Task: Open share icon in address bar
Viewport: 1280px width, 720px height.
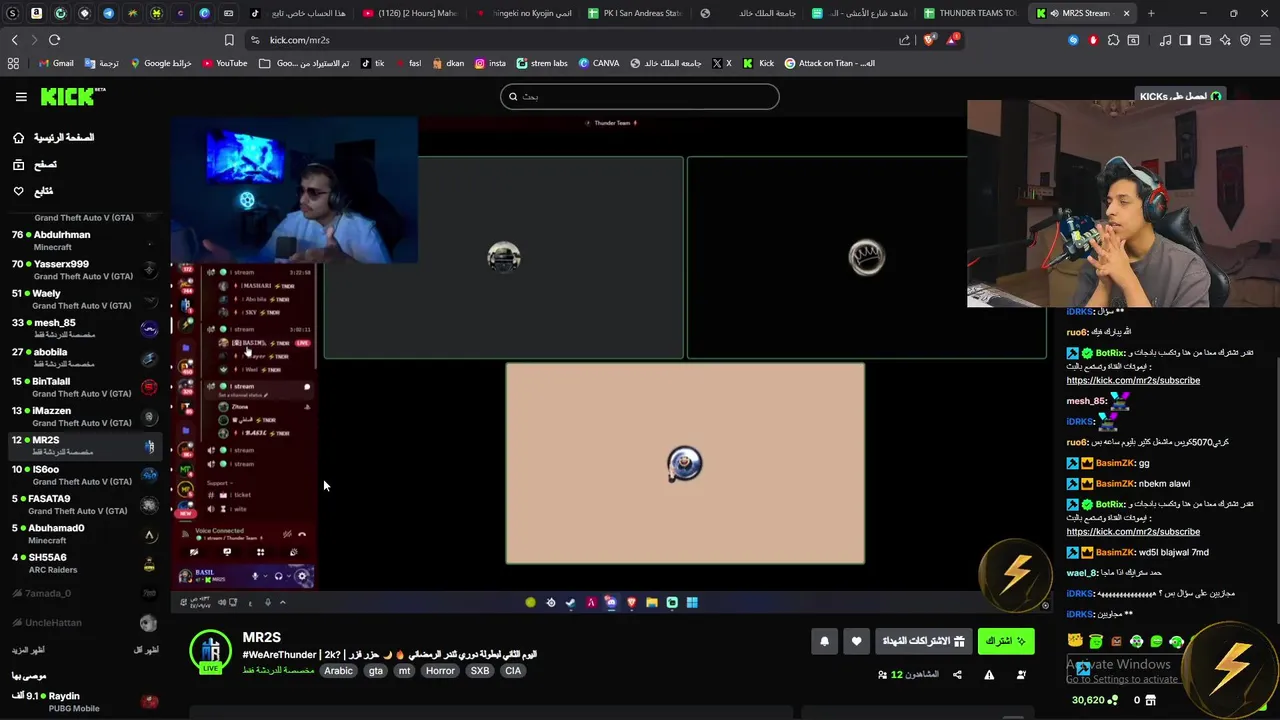Action: pos(905,40)
